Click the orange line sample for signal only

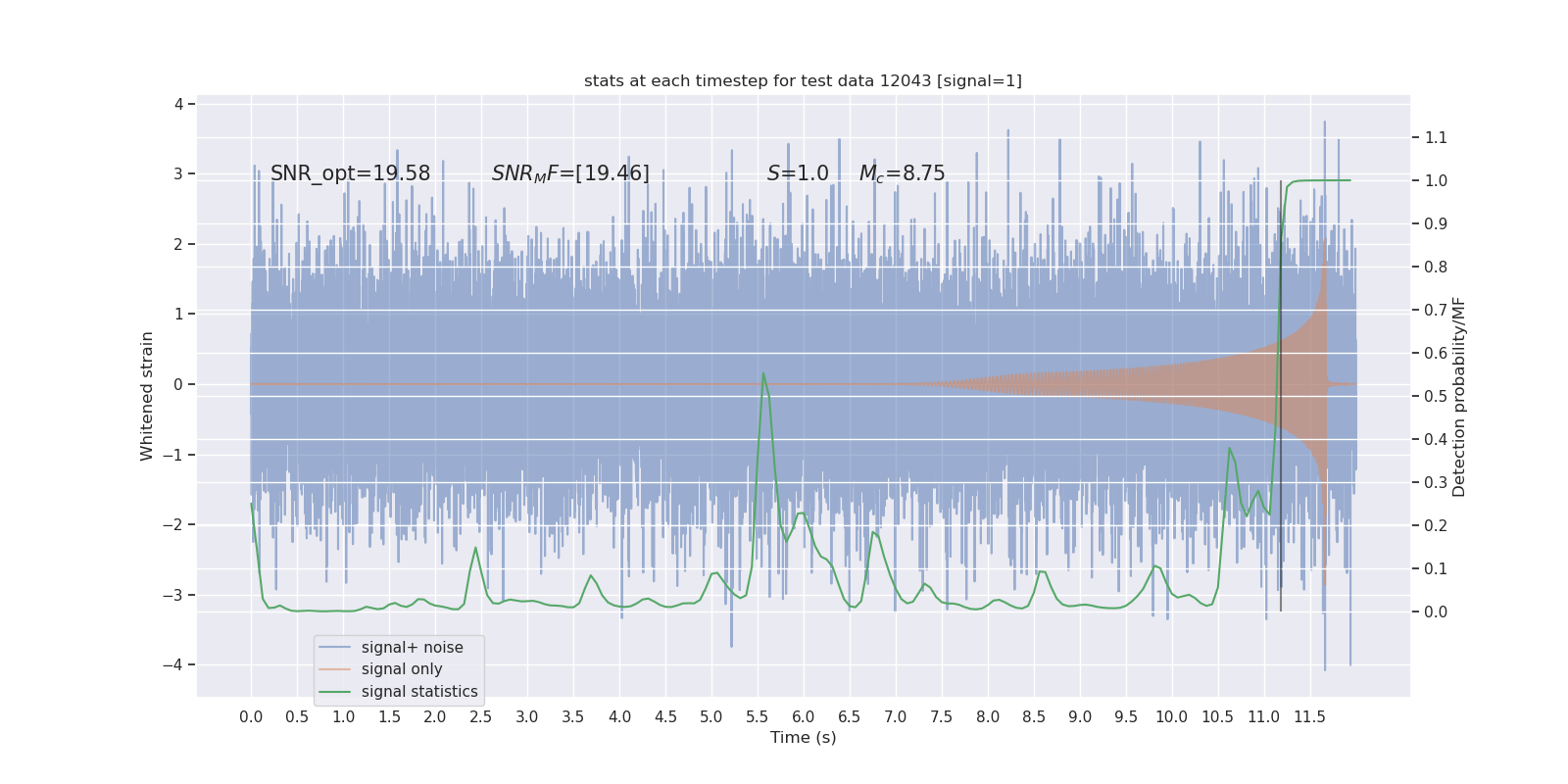point(334,669)
